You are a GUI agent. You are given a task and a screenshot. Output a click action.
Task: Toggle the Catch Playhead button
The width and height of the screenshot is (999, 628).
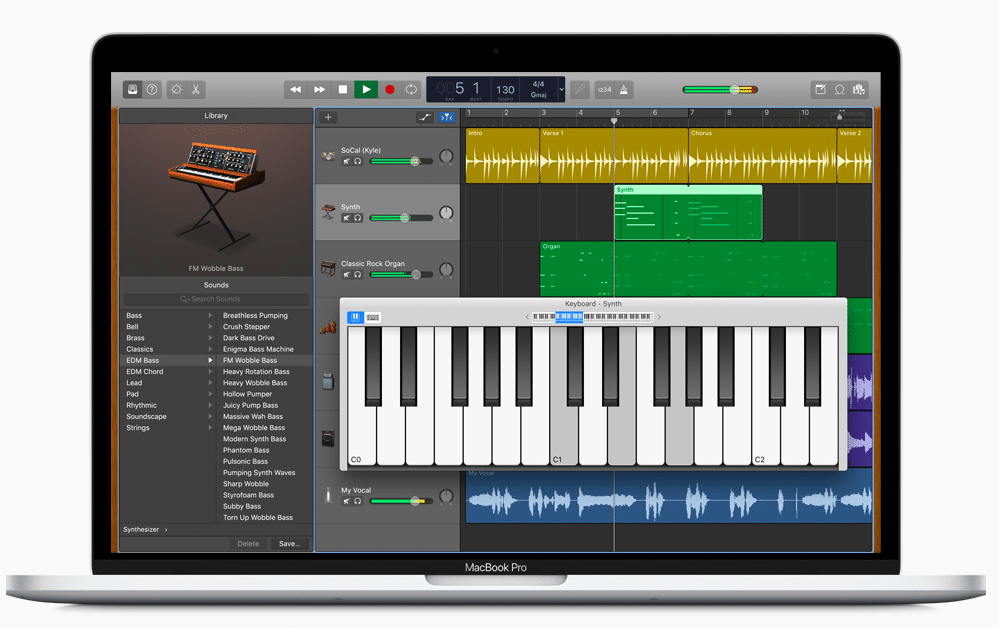click(x=447, y=117)
